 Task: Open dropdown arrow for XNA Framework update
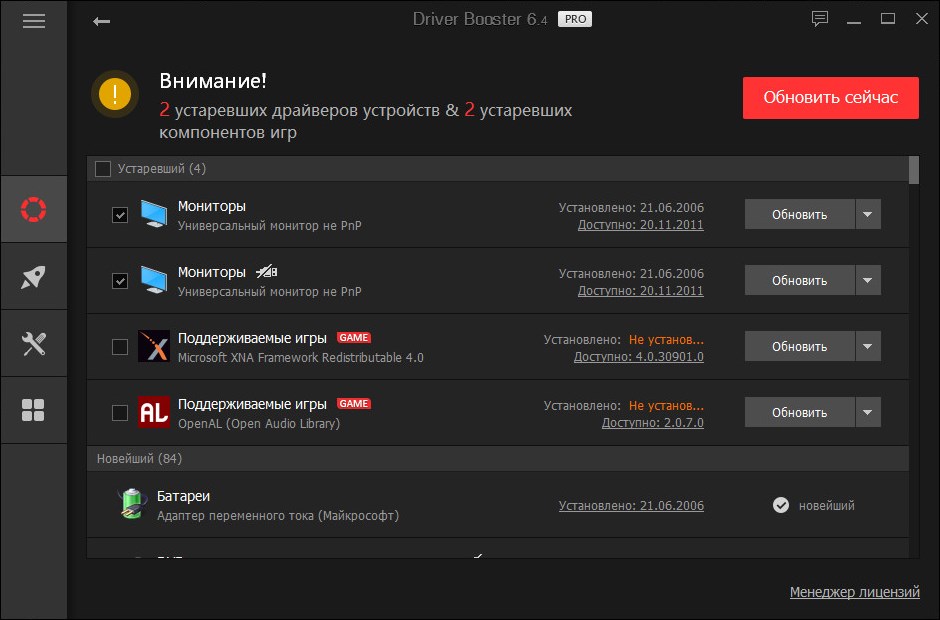868,346
